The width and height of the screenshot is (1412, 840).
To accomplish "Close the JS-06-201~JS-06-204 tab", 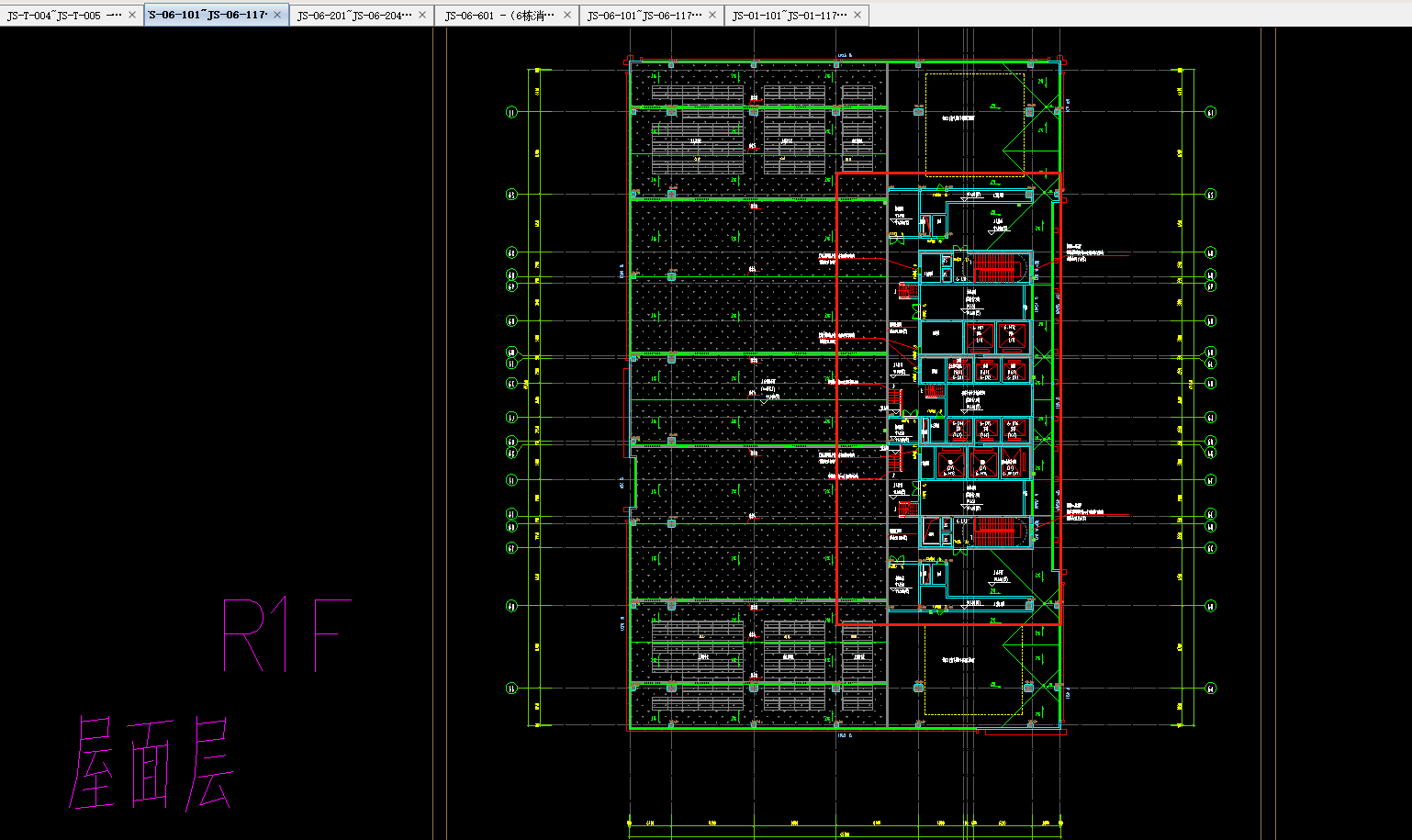I will pyautogui.click(x=422, y=15).
